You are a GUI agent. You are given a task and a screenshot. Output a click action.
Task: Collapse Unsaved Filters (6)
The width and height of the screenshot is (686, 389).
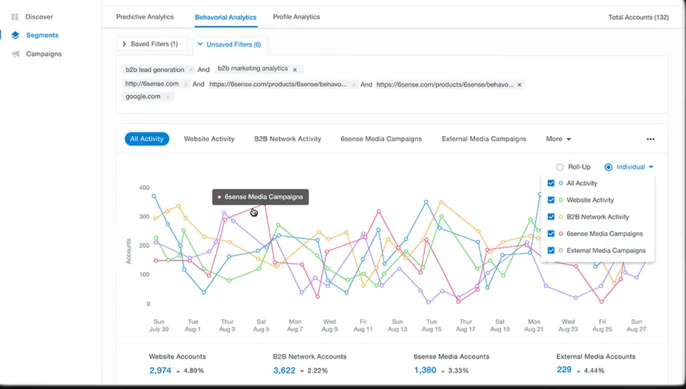[x=229, y=44]
